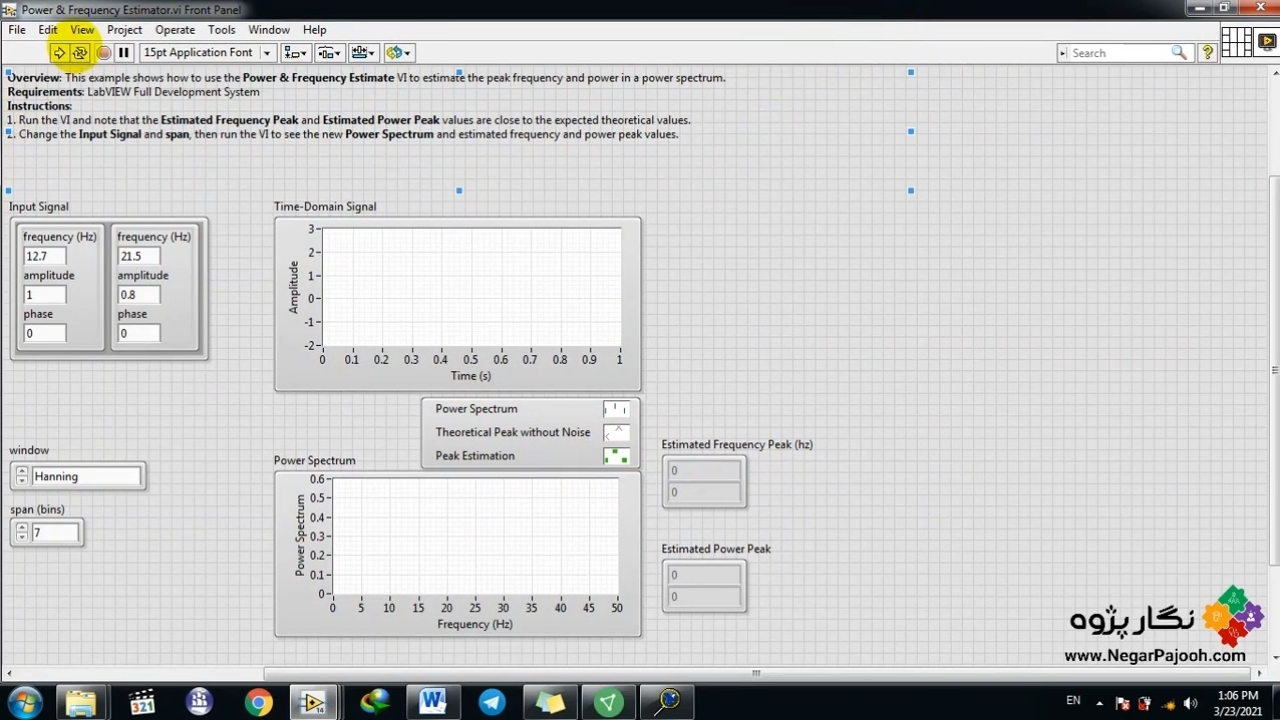Click the Power Spectrum plot legend swatch
The height and width of the screenshot is (720, 1280).
pyautogui.click(x=616, y=409)
